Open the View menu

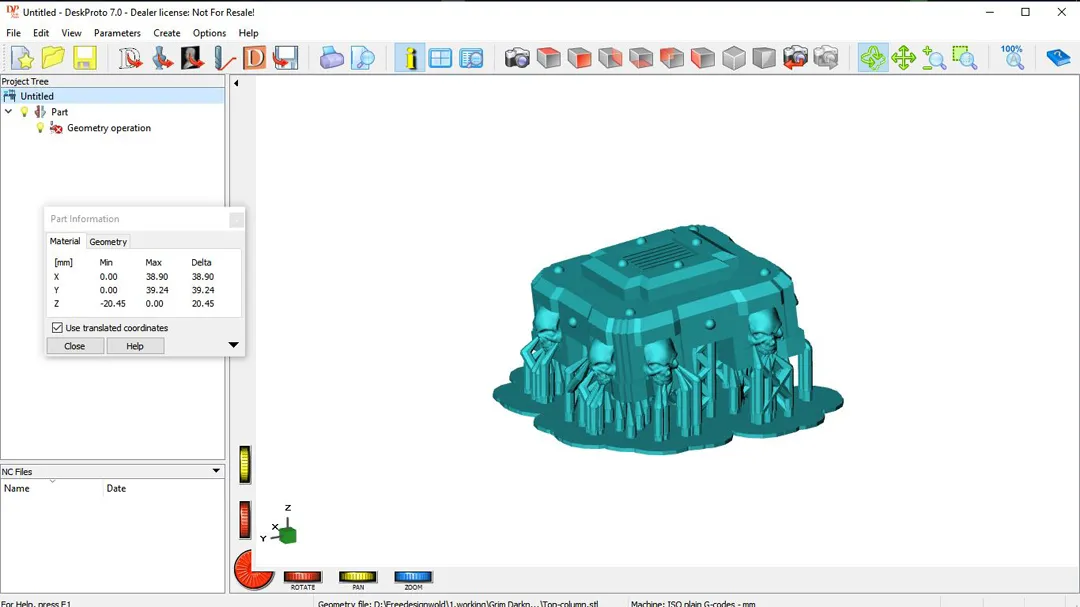coord(71,33)
